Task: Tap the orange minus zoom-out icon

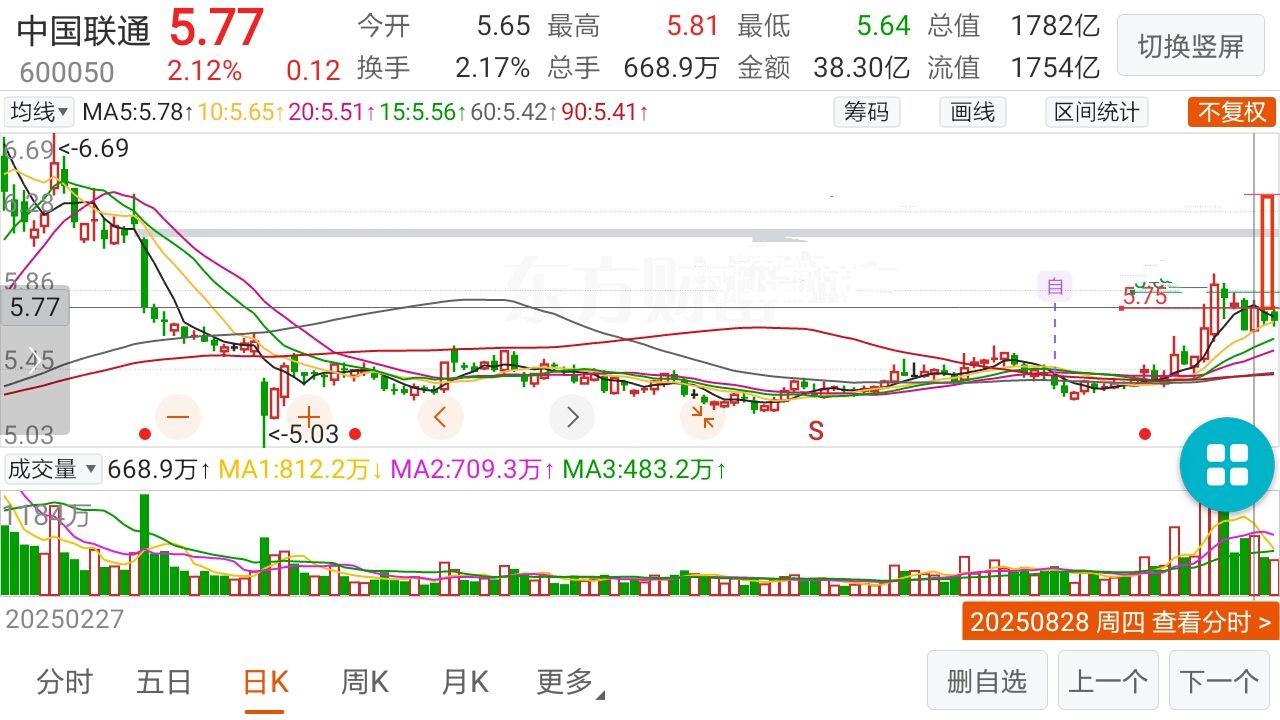Action: tap(179, 416)
